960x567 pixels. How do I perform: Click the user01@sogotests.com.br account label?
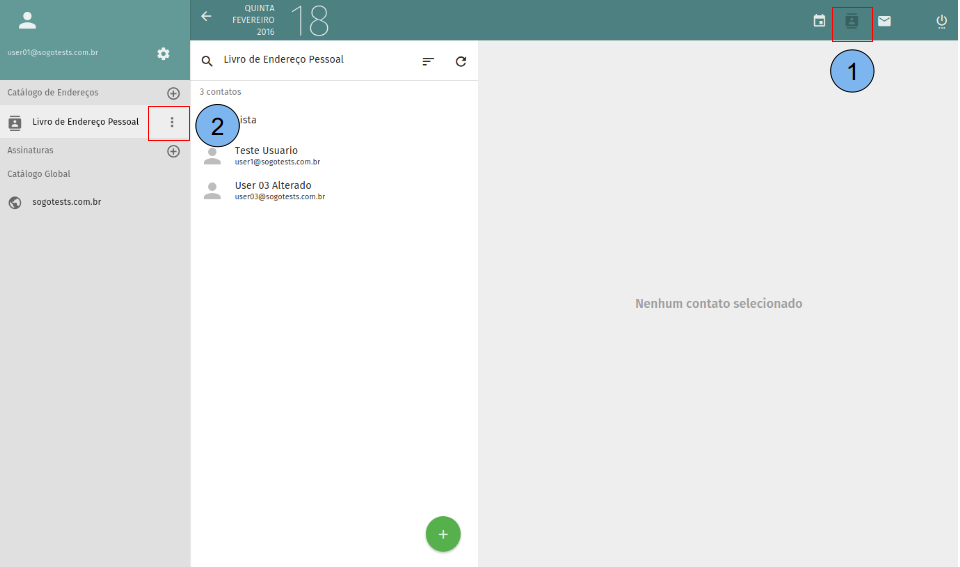click(x=52, y=52)
